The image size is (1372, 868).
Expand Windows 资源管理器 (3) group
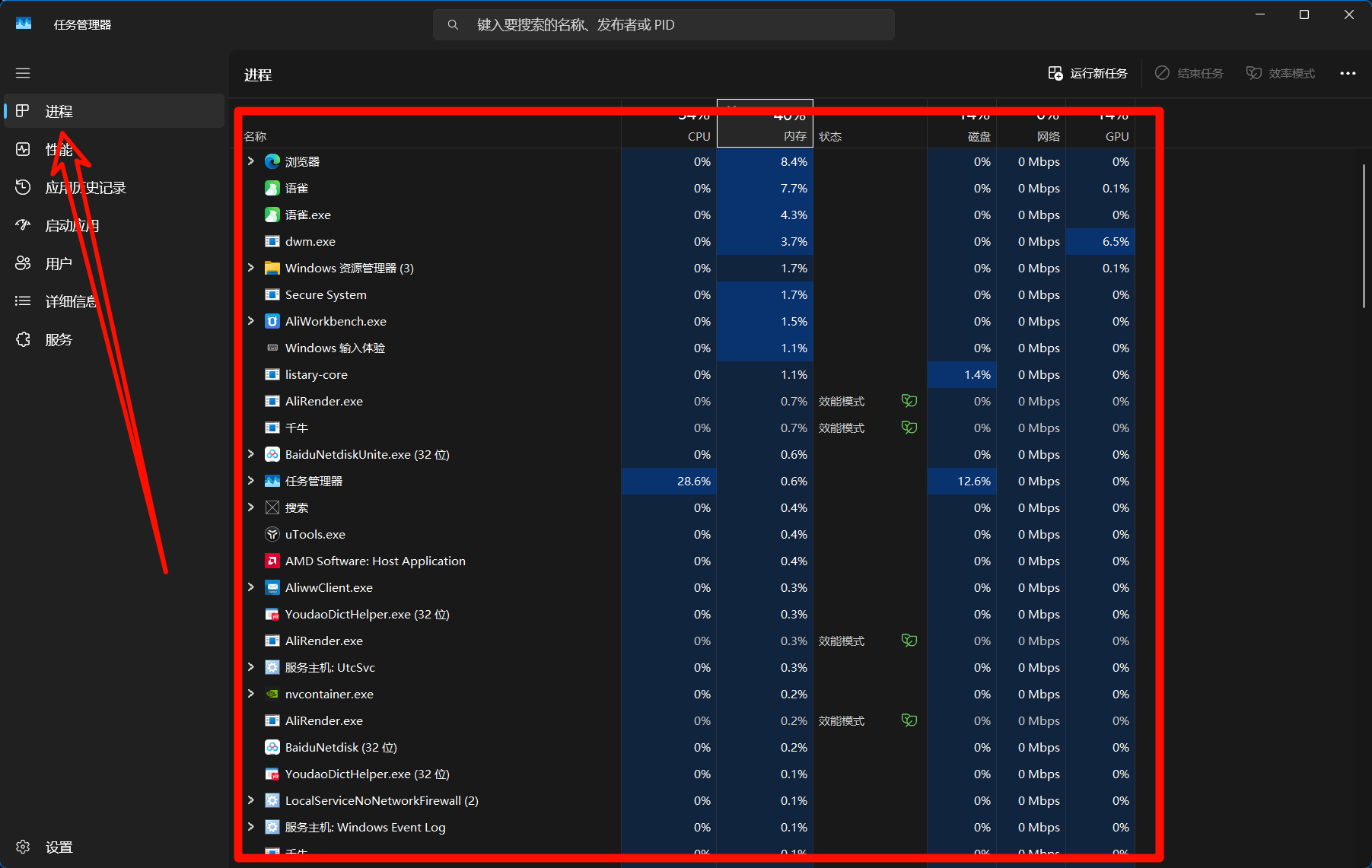coord(250,268)
